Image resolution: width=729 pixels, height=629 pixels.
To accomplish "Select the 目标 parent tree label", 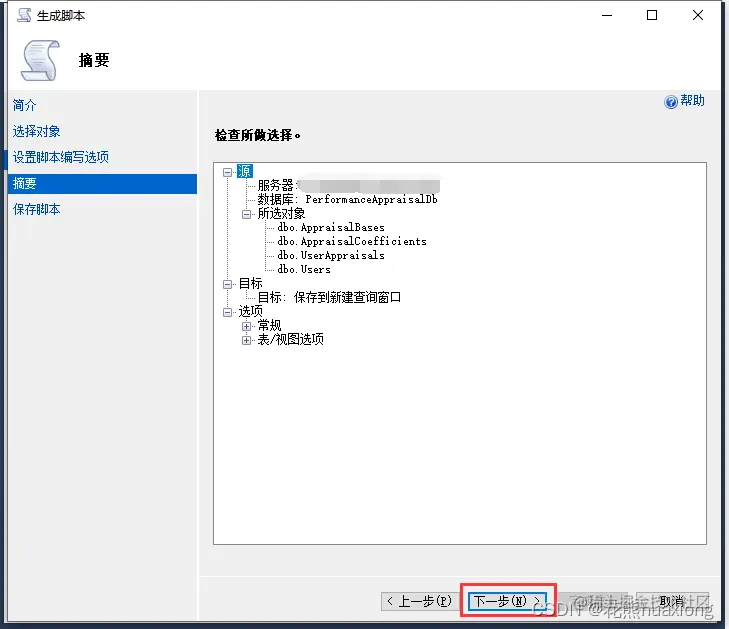I will [250, 283].
